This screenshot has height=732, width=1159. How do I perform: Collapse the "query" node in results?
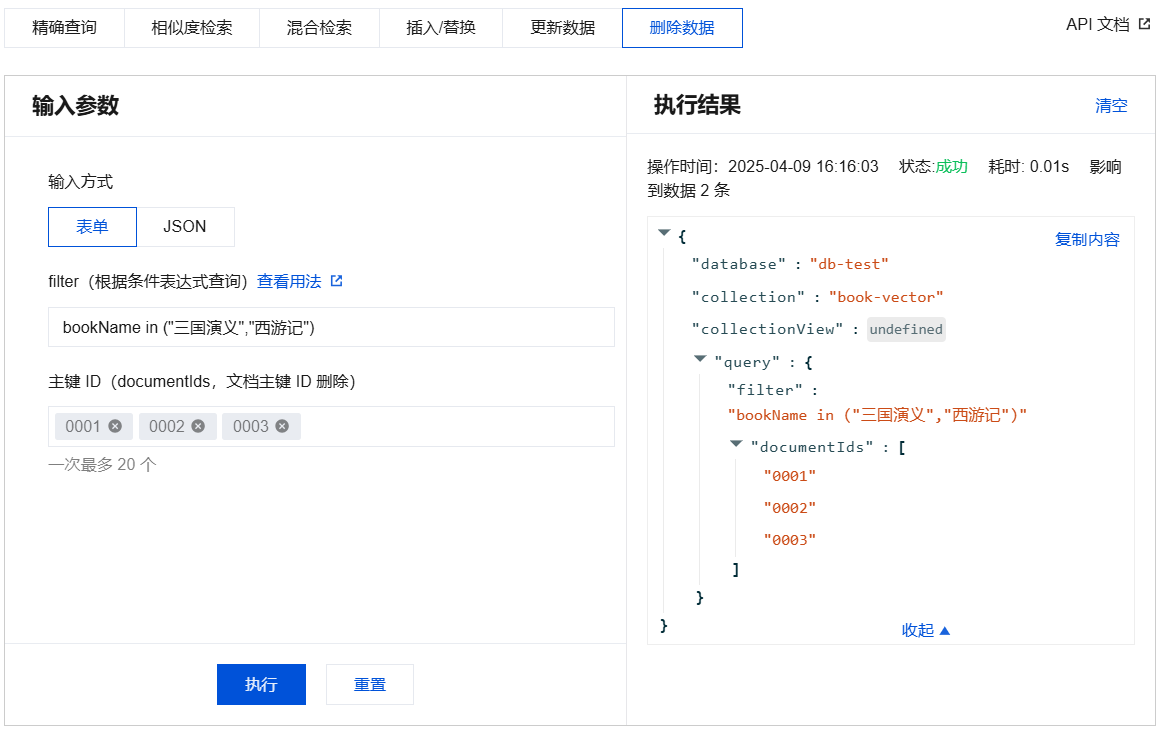[x=700, y=359]
